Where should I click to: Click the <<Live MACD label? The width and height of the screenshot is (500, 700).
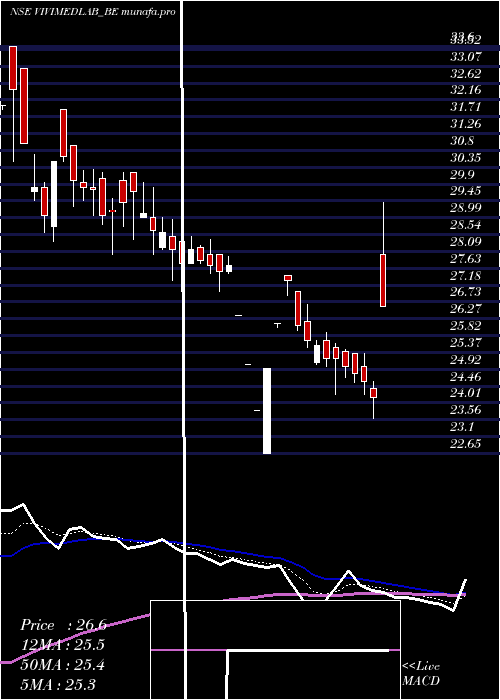421,674
